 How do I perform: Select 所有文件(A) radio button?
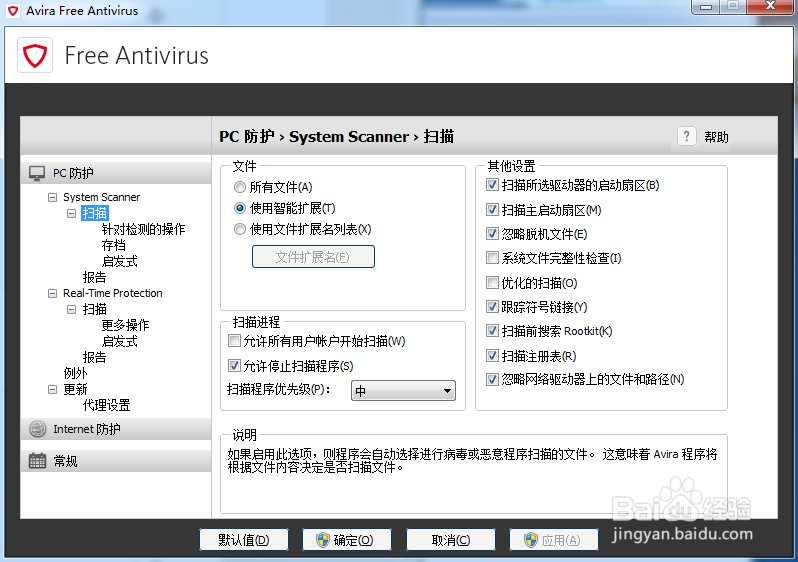click(240, 187)
